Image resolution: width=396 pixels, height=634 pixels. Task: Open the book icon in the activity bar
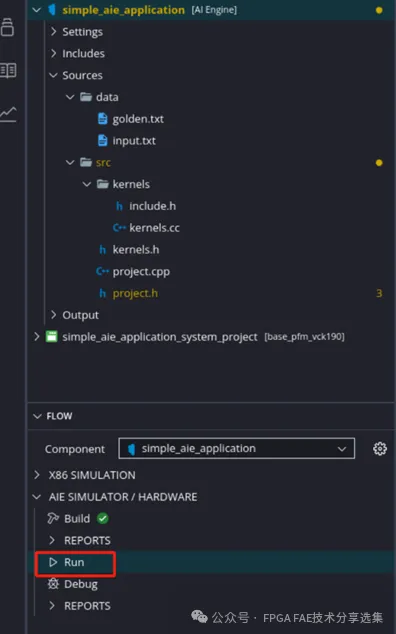click(8, 70)
